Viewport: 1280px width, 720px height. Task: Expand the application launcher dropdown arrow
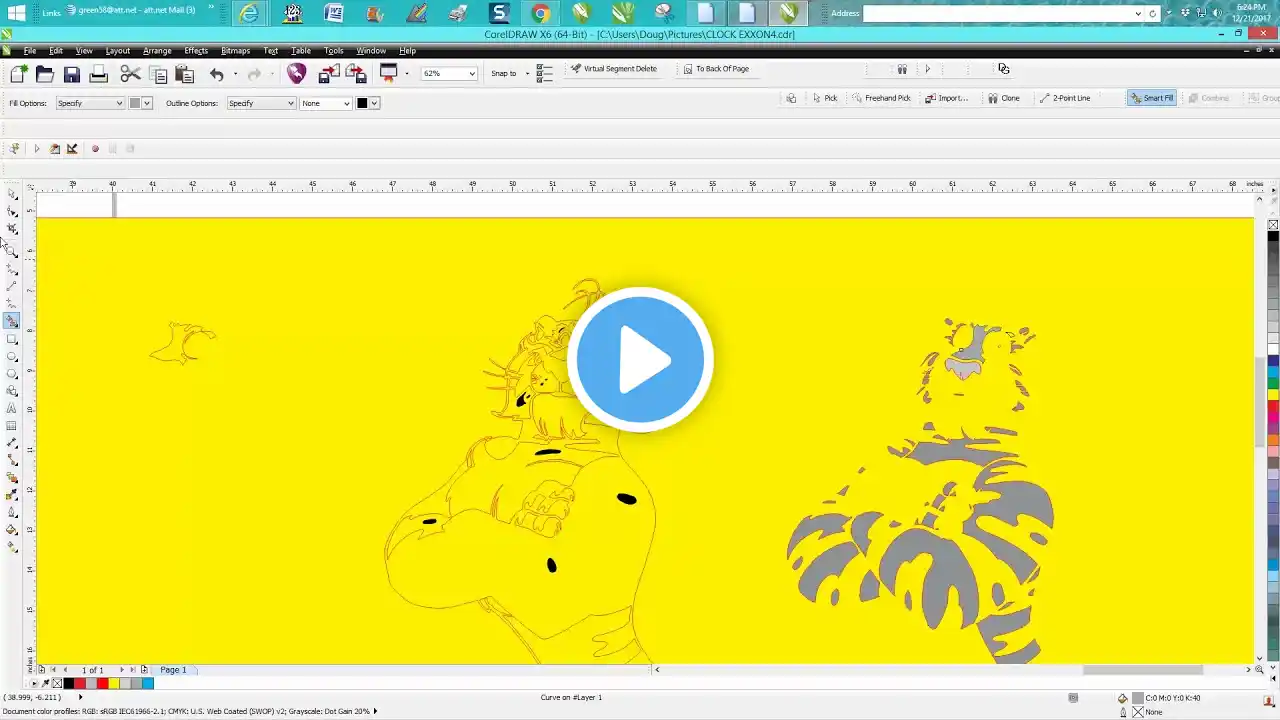[x=407, y=74]
